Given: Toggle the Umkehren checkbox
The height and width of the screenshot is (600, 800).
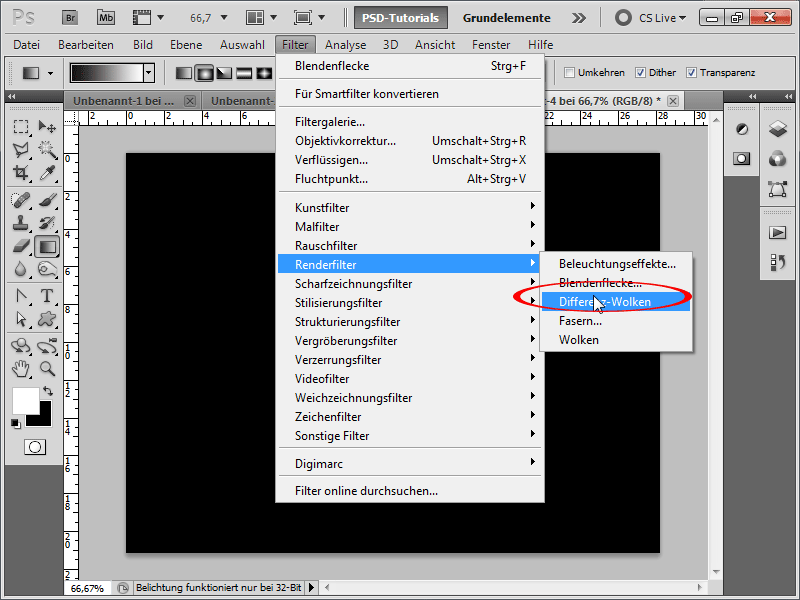Looking at the screenshot, I should [x=569, y=72].
